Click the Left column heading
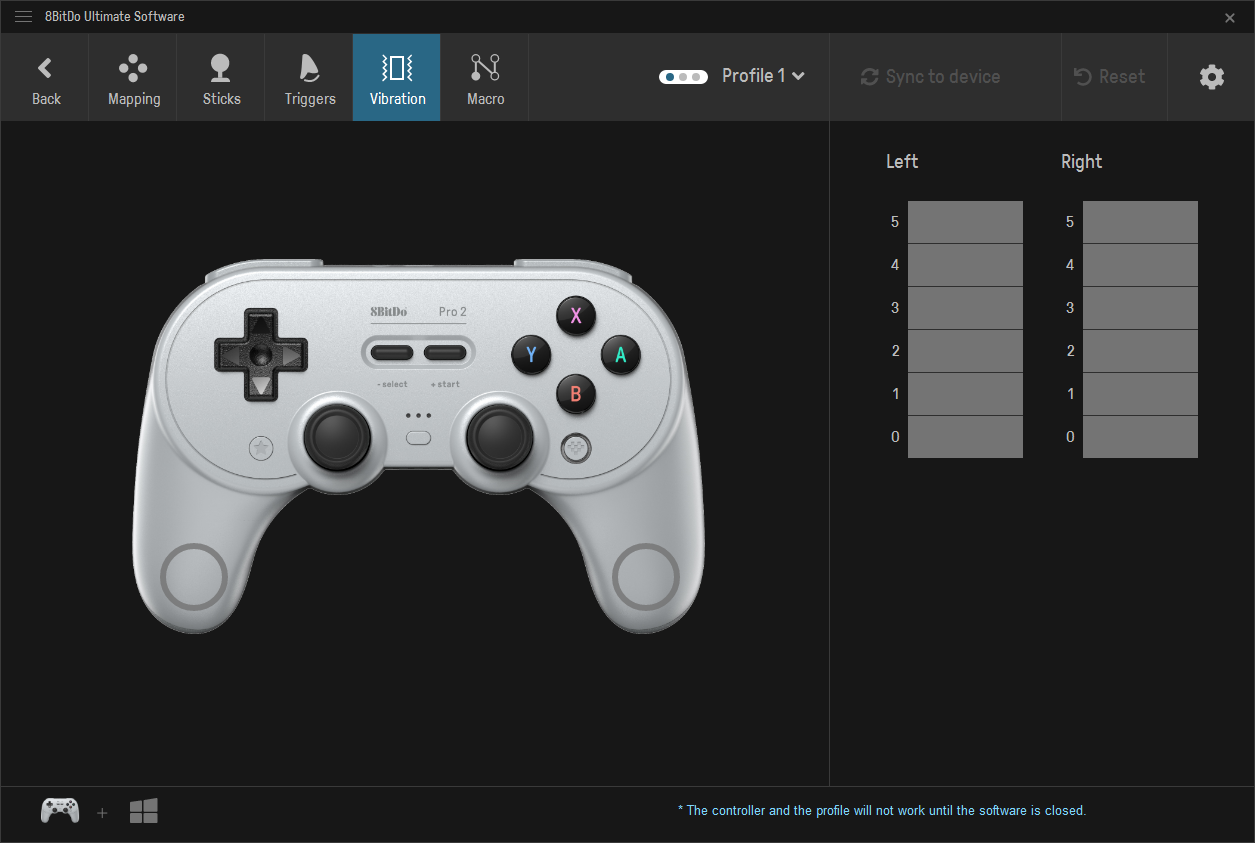Viewport: 1255px width, 843px height. click(x=902, y=162)
